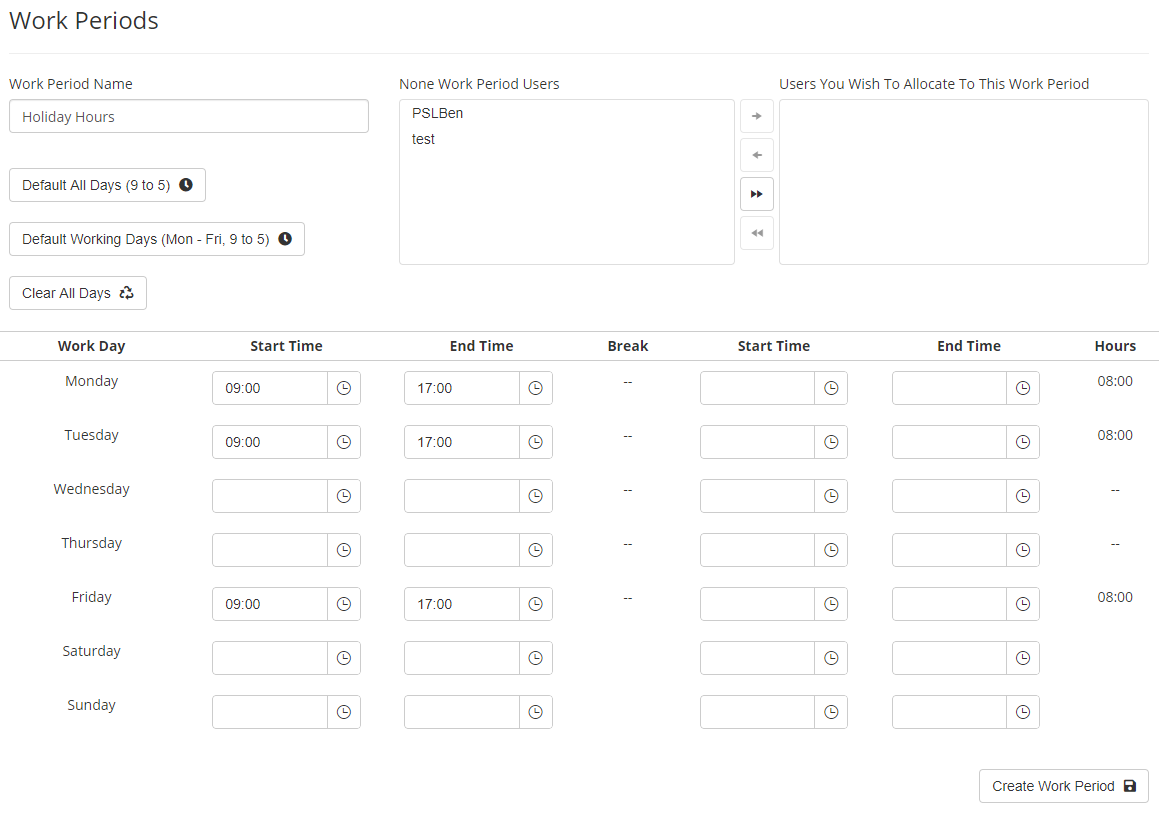Viewport: 1159px width, 814px height.
Task: Select test user in None Work Period Users
Action: coord(424,139)
